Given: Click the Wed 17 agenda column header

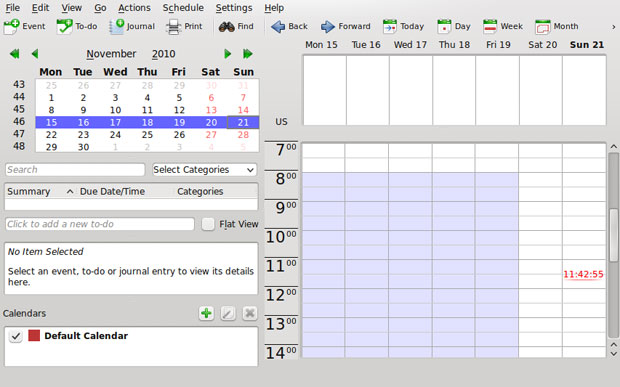Looking at the screenshot, I should (410, 45).
